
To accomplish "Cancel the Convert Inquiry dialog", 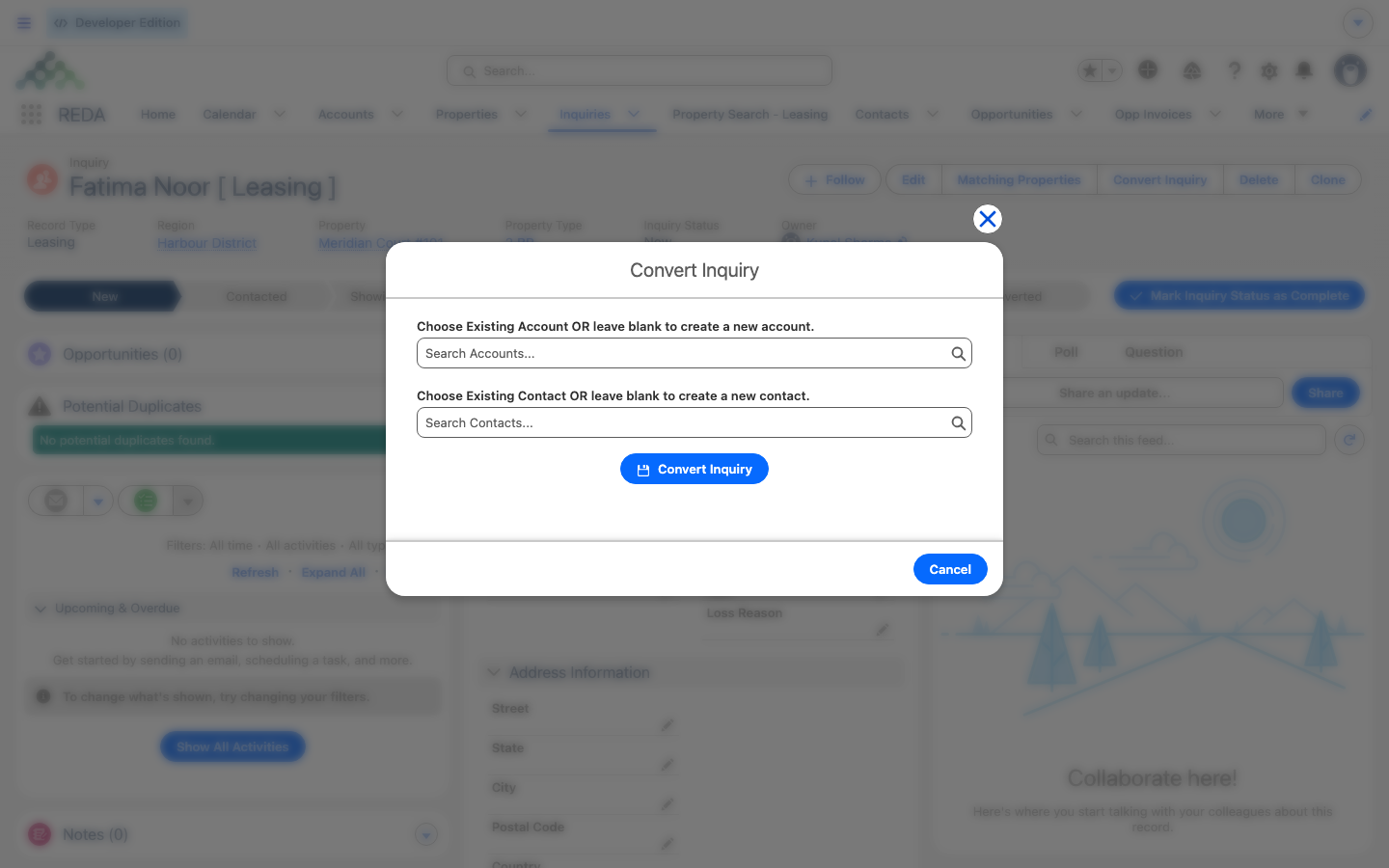I will pos(950,569).
